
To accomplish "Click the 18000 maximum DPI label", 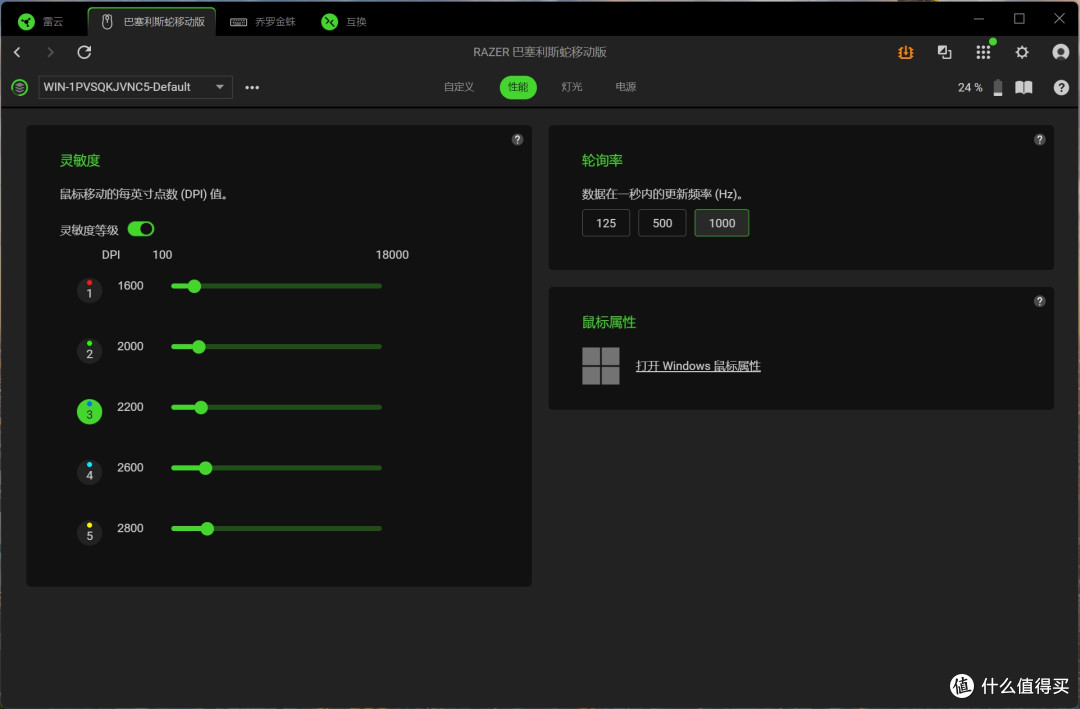I will coord(392,255).
